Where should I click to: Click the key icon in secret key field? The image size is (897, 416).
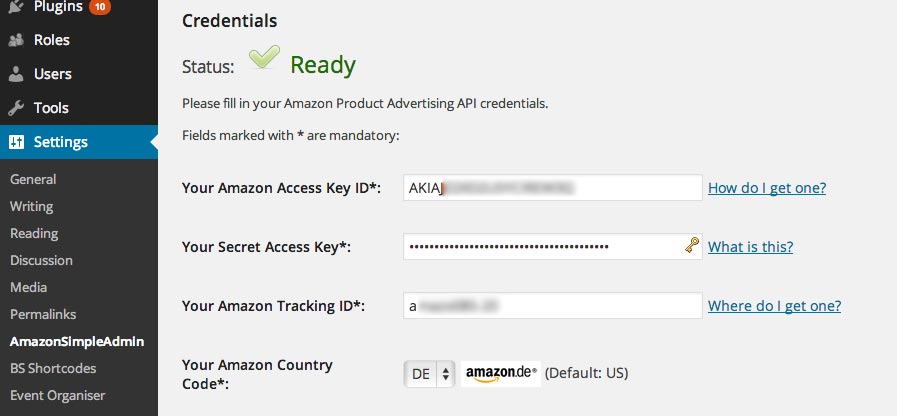[692, 246]
